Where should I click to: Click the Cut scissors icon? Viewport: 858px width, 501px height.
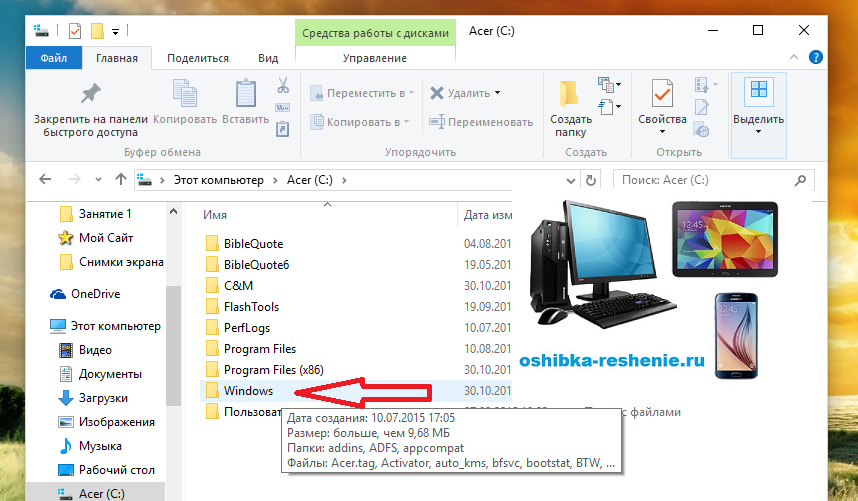[x=283, y=85]
